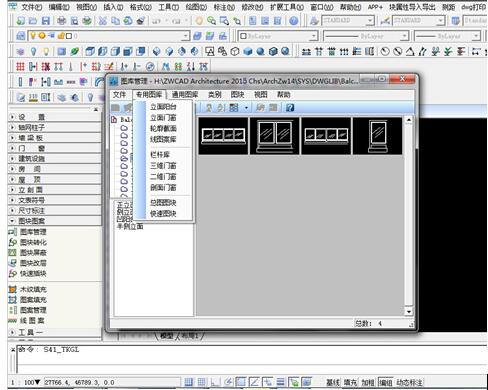Click the round blue help icon in top toolbar
The height and width of the screenshot is (390, 488).
[294, 21]
